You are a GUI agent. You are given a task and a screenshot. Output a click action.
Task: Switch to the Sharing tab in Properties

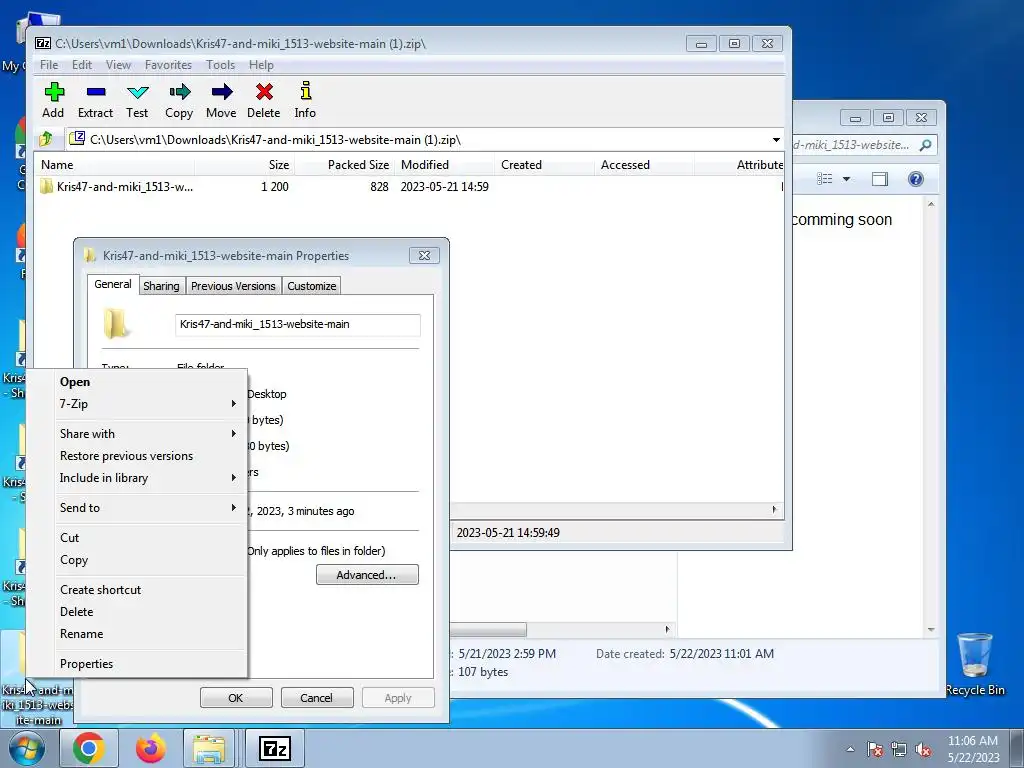pyautogui.click(x=161, y=286)
